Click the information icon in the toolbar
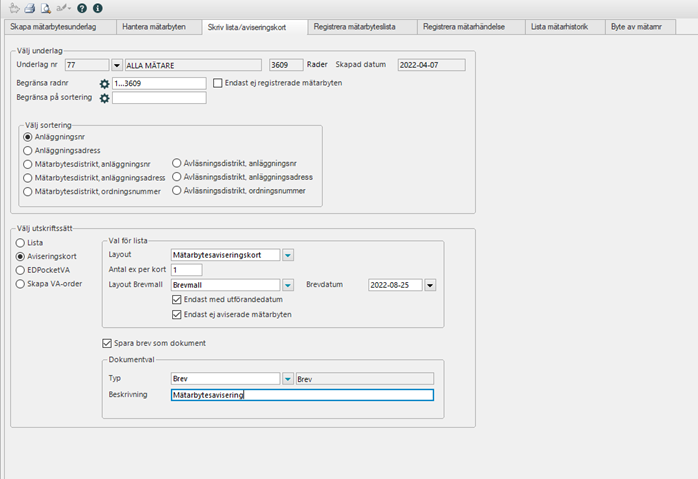Image resolution: width=698 pixels, height=479 pixels. coord(97,8)
